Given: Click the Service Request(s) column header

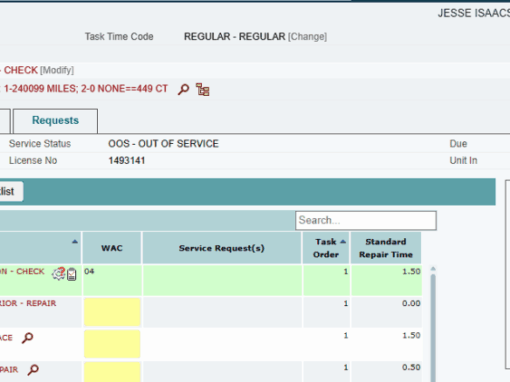Looking at the screenshot, I should click(x=222, y=248).
